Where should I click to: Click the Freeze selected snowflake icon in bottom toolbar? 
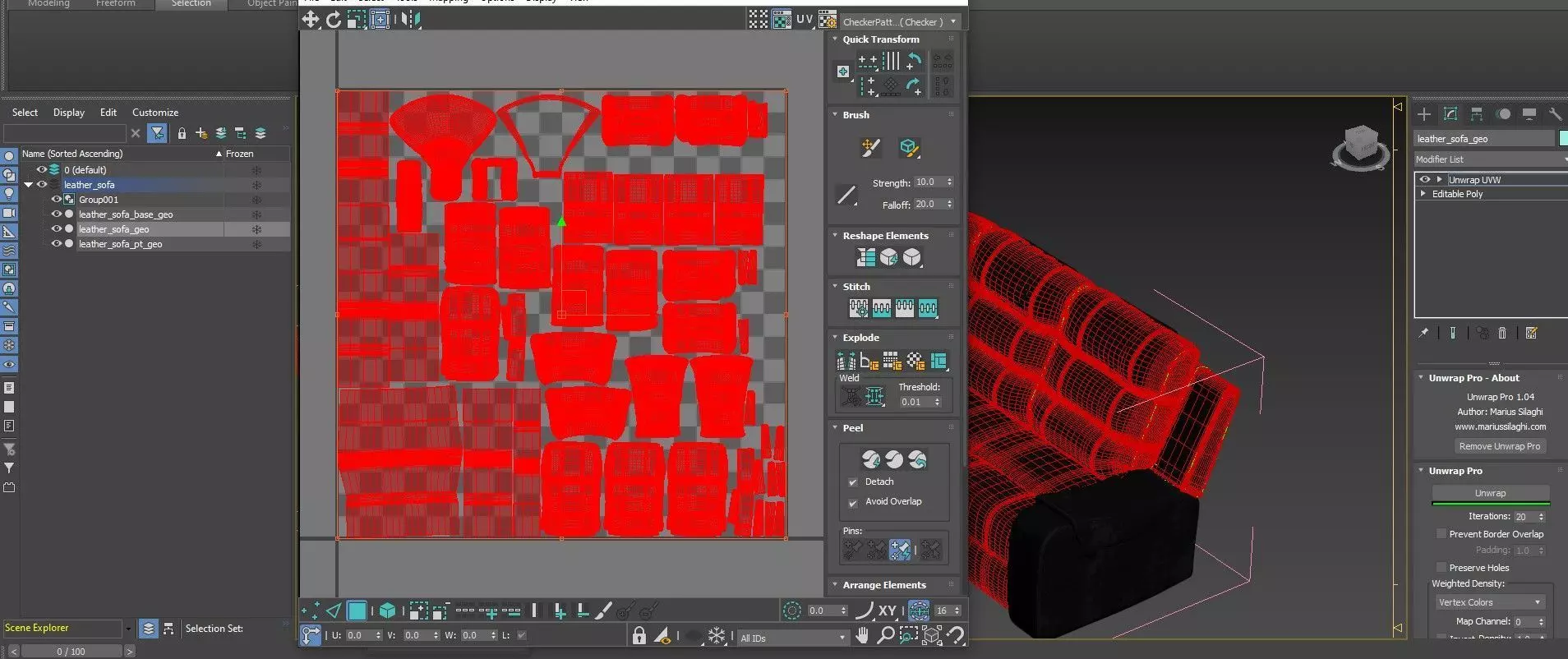tap(717, 635)
